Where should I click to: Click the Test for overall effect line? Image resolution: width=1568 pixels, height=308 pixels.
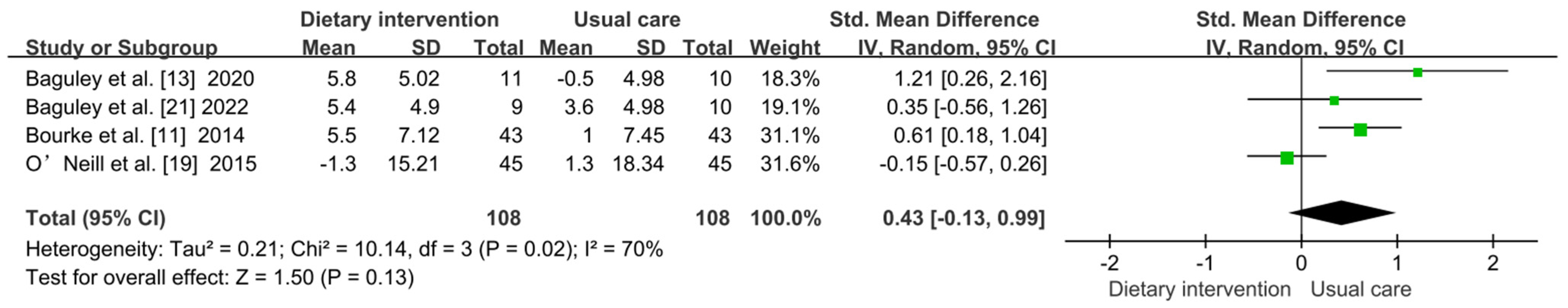220,278
